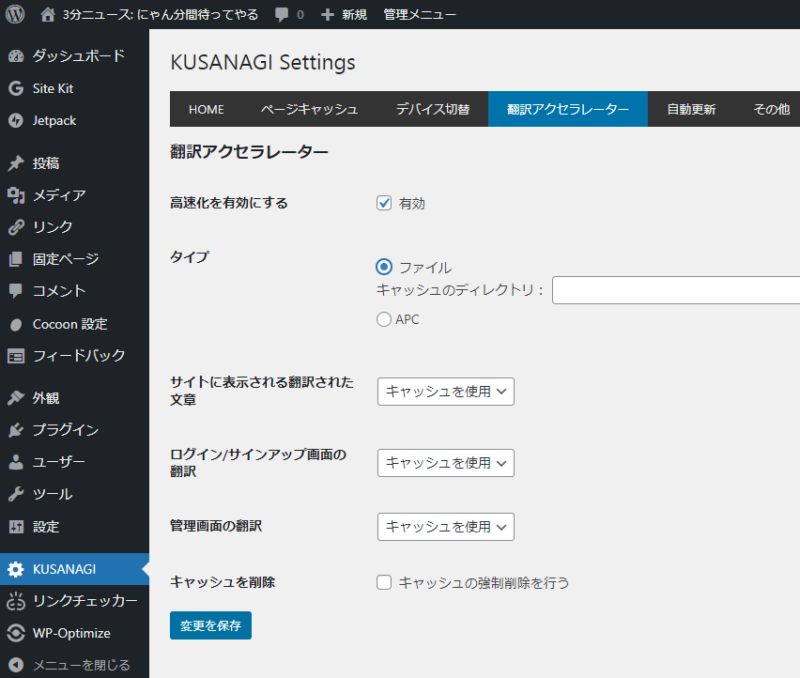
Task: Click the フィードバック form icon
Action: tap(16, 356)
